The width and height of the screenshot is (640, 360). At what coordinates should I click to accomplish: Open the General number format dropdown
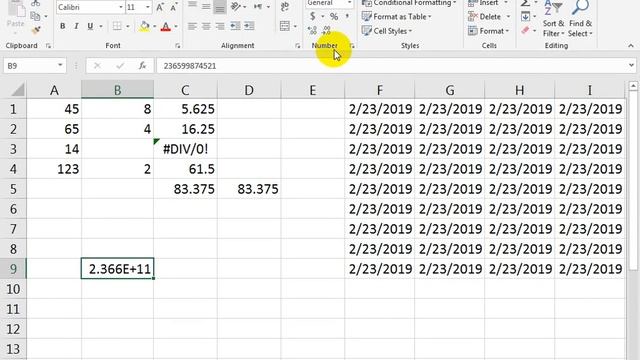349,3
